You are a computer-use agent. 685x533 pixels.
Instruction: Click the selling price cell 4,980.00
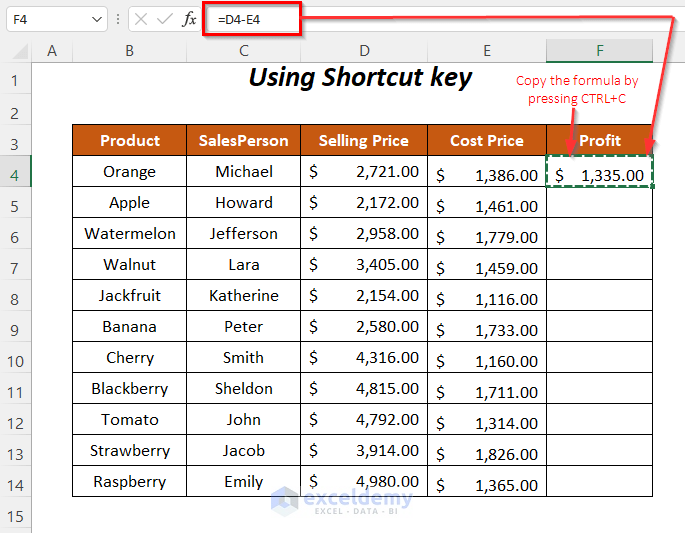pyautogui.click(x=365, y=482)
